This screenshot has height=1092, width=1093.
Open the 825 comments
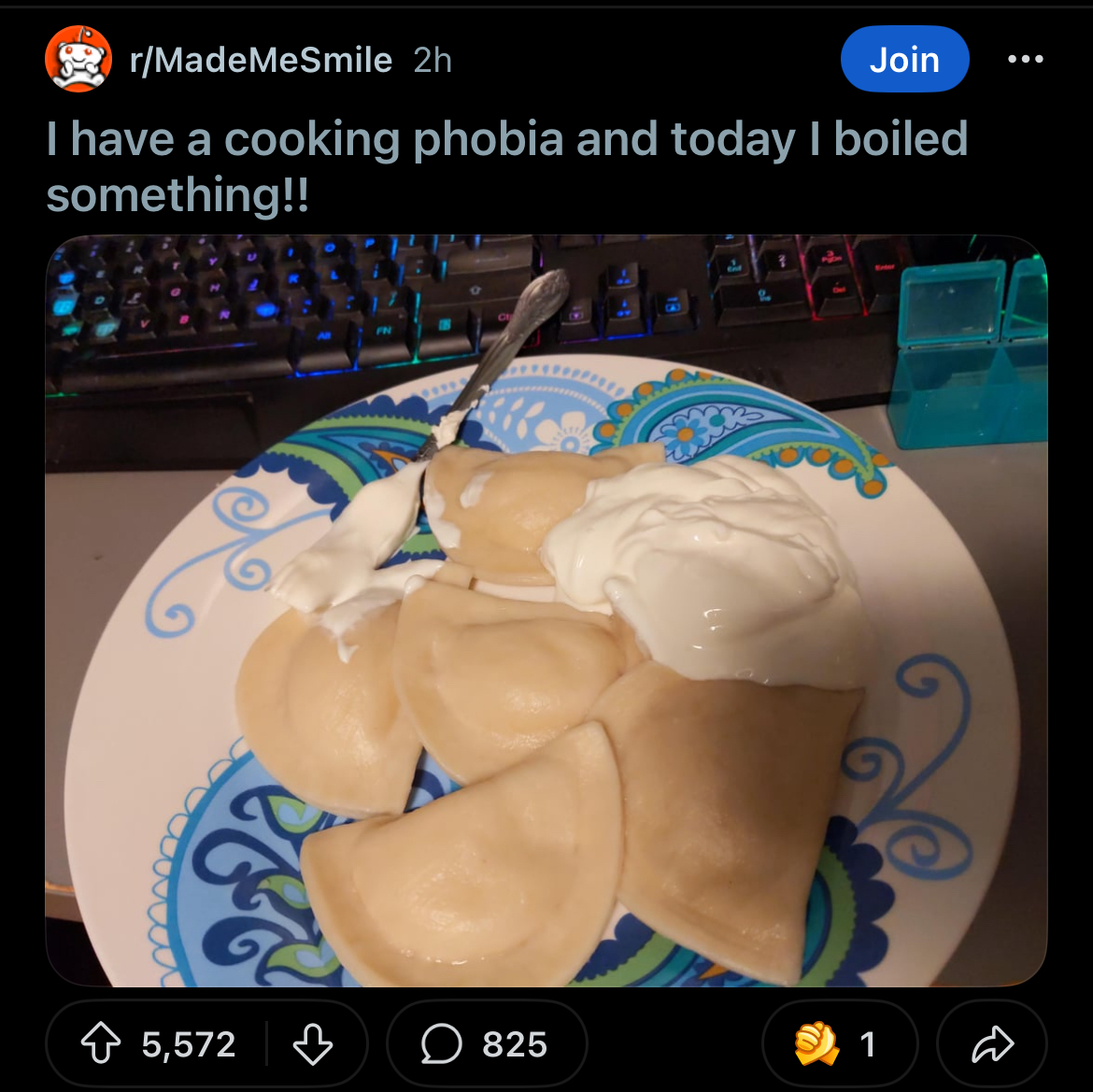pos(487,1043)
